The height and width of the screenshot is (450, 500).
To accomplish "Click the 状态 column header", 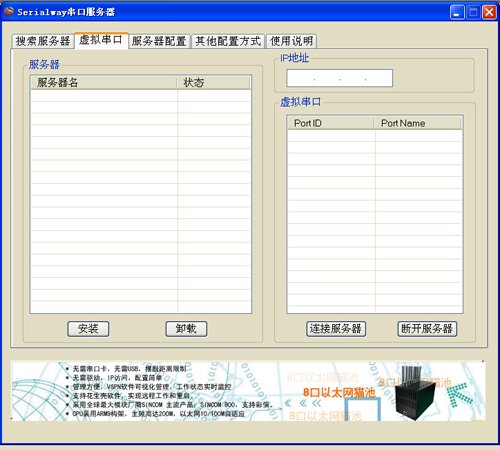I will [214, 82].
